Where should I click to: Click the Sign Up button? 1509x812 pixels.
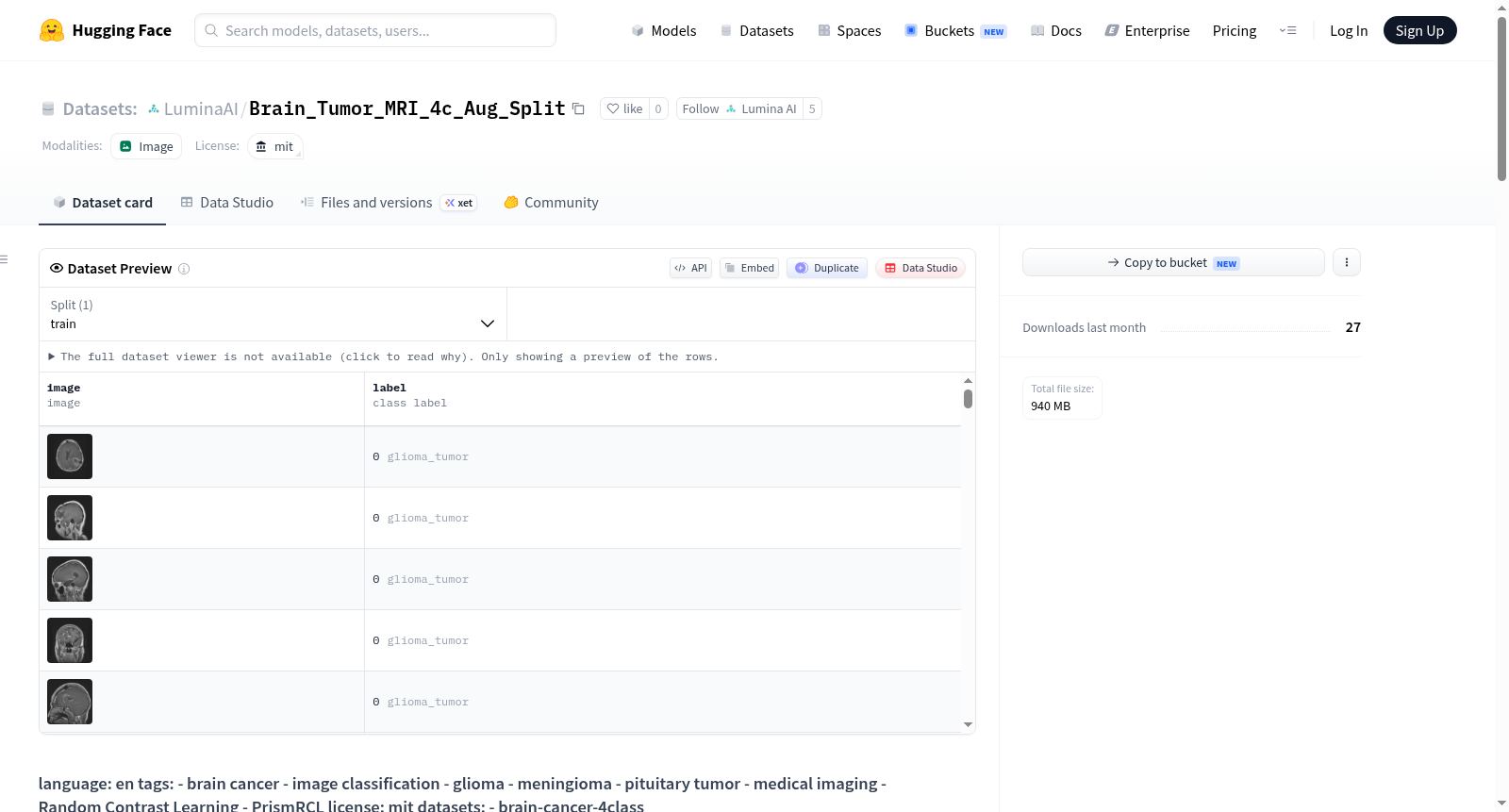[x=1419, y=30]
